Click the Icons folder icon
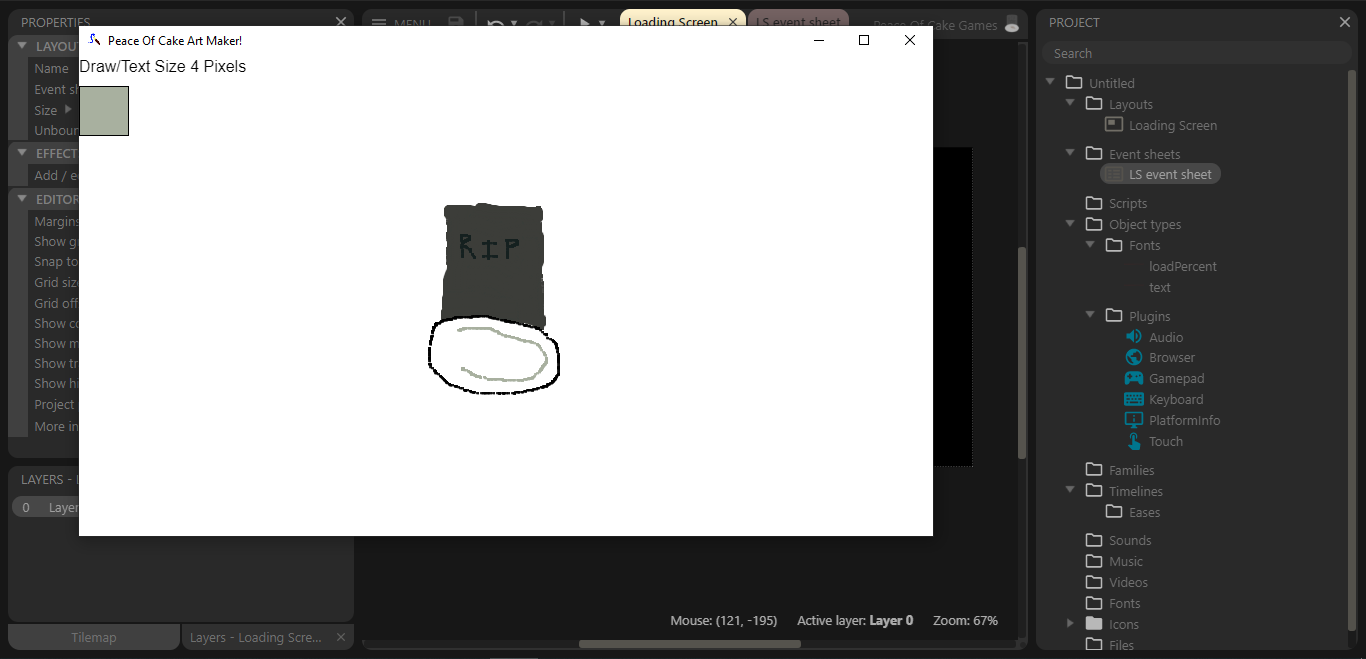This screenshot has height=659, width=1366. pos(1094,624)
